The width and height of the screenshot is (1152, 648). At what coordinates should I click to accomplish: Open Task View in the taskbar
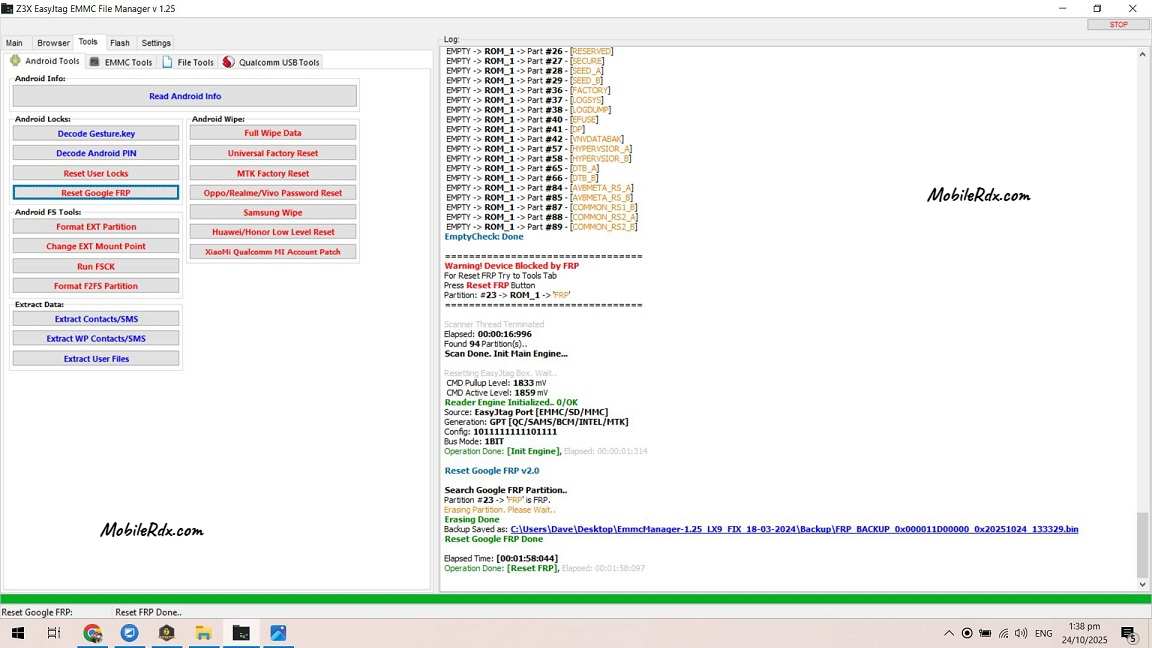54,633
